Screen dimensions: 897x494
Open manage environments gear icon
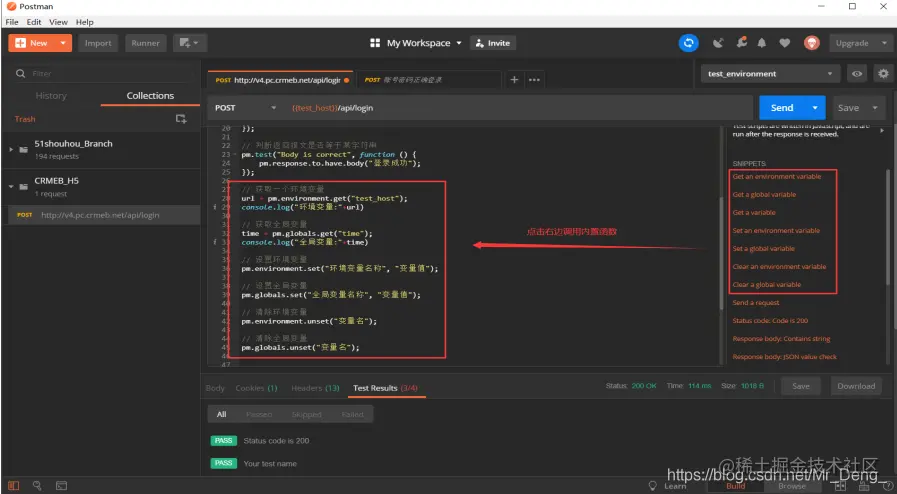tap(884, 74)
